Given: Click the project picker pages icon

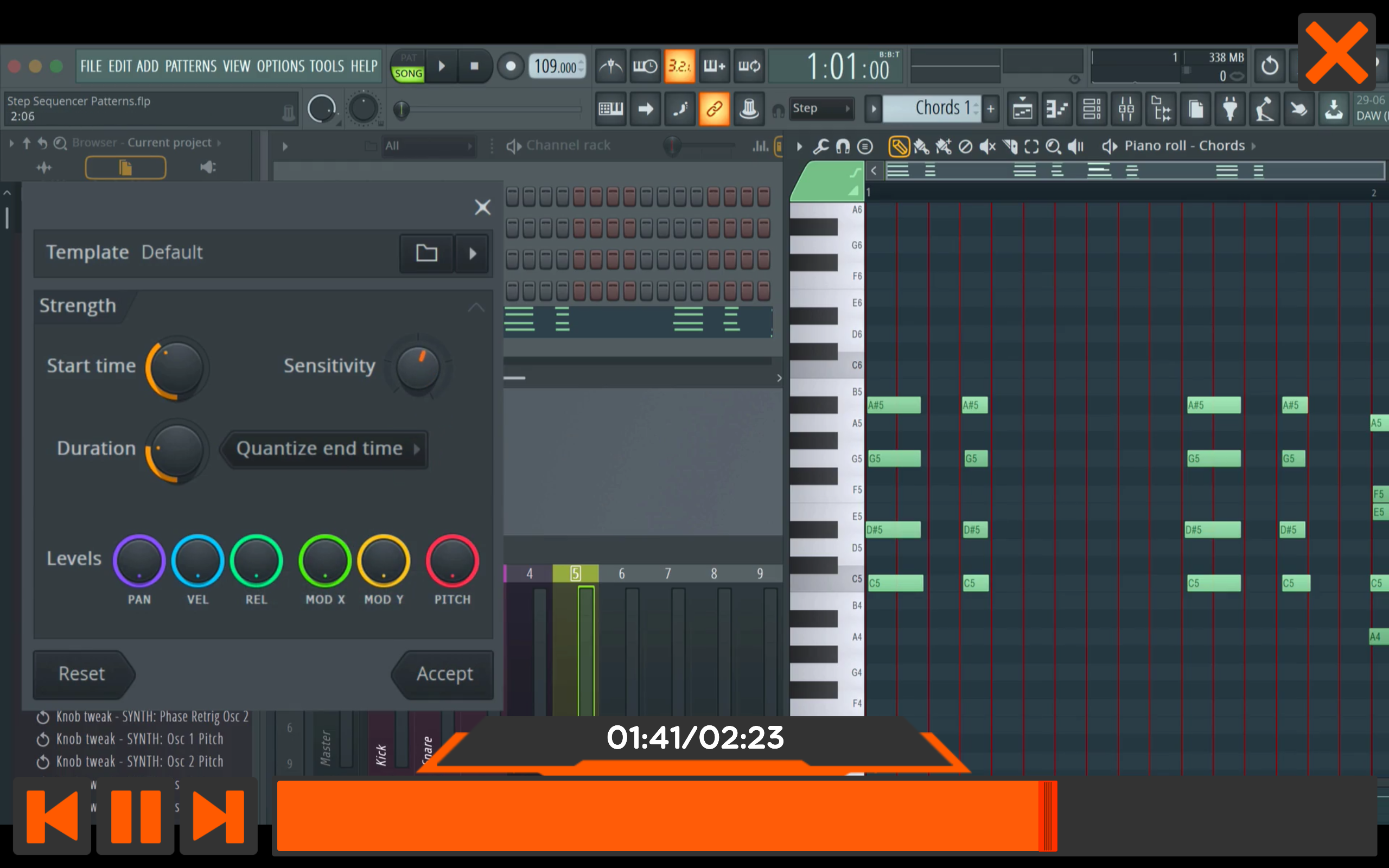Looking at the screenshot, I should click(1196, 108).
